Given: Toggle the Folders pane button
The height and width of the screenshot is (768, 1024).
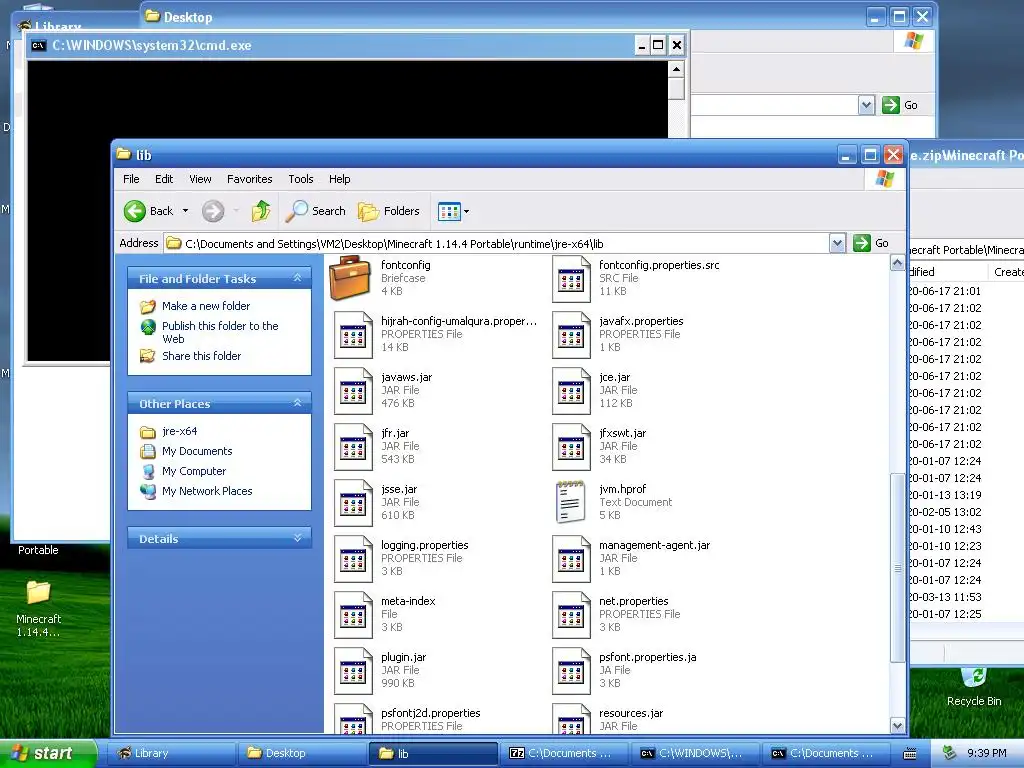Looking at the screenshot, I should click(389, 211).
